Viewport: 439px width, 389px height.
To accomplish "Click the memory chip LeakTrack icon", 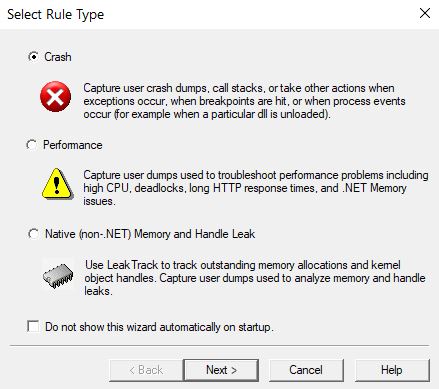I will [x=58, y=276].
